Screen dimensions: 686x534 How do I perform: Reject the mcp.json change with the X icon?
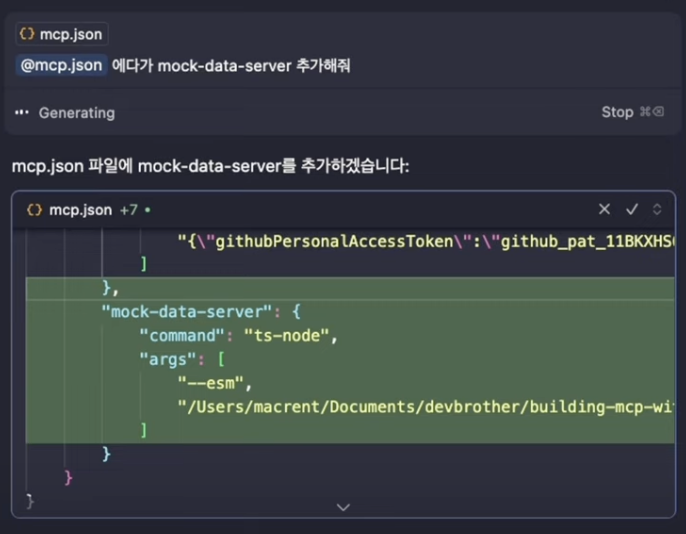click(604, 209)
